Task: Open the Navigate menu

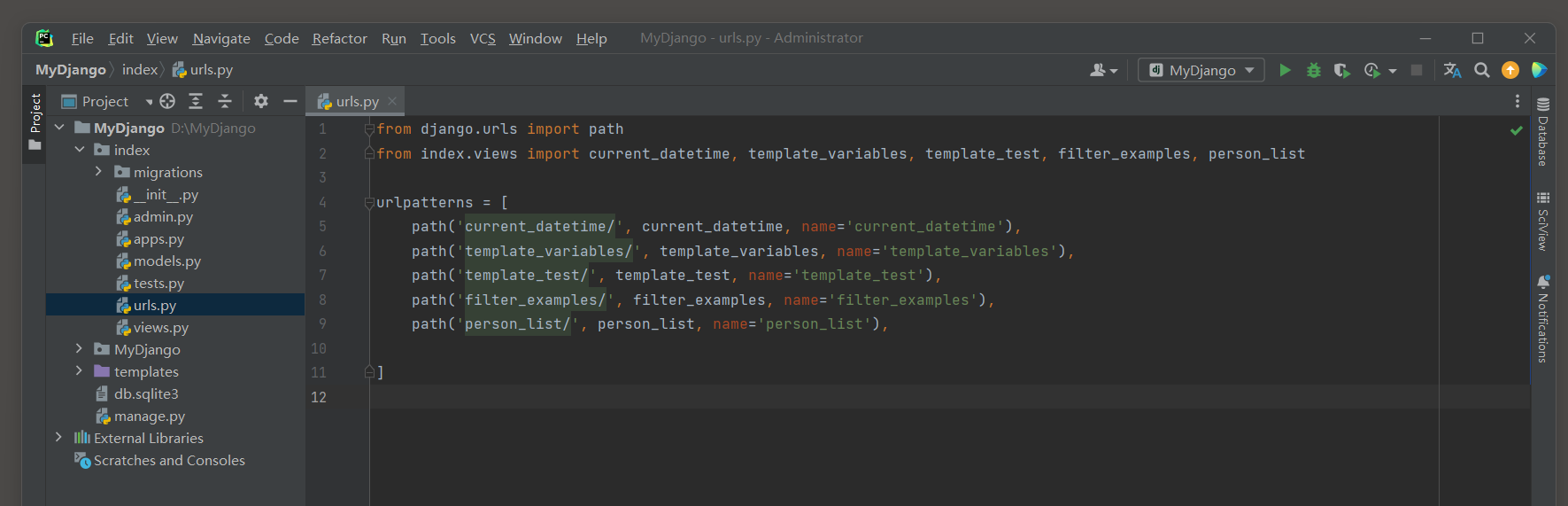Action: coord(221,38)
